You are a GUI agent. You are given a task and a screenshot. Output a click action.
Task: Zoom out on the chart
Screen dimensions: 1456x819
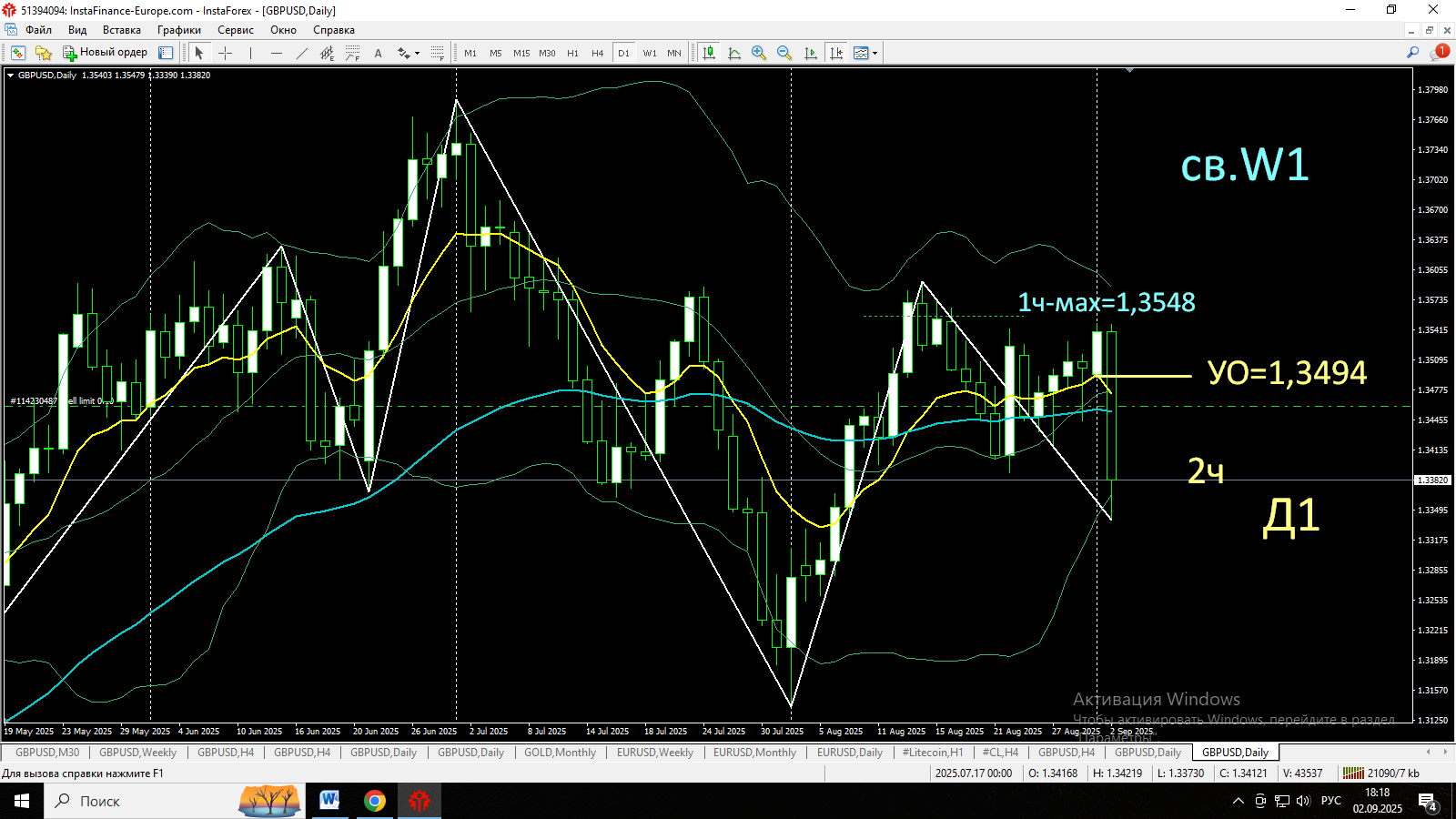point(784,53)
